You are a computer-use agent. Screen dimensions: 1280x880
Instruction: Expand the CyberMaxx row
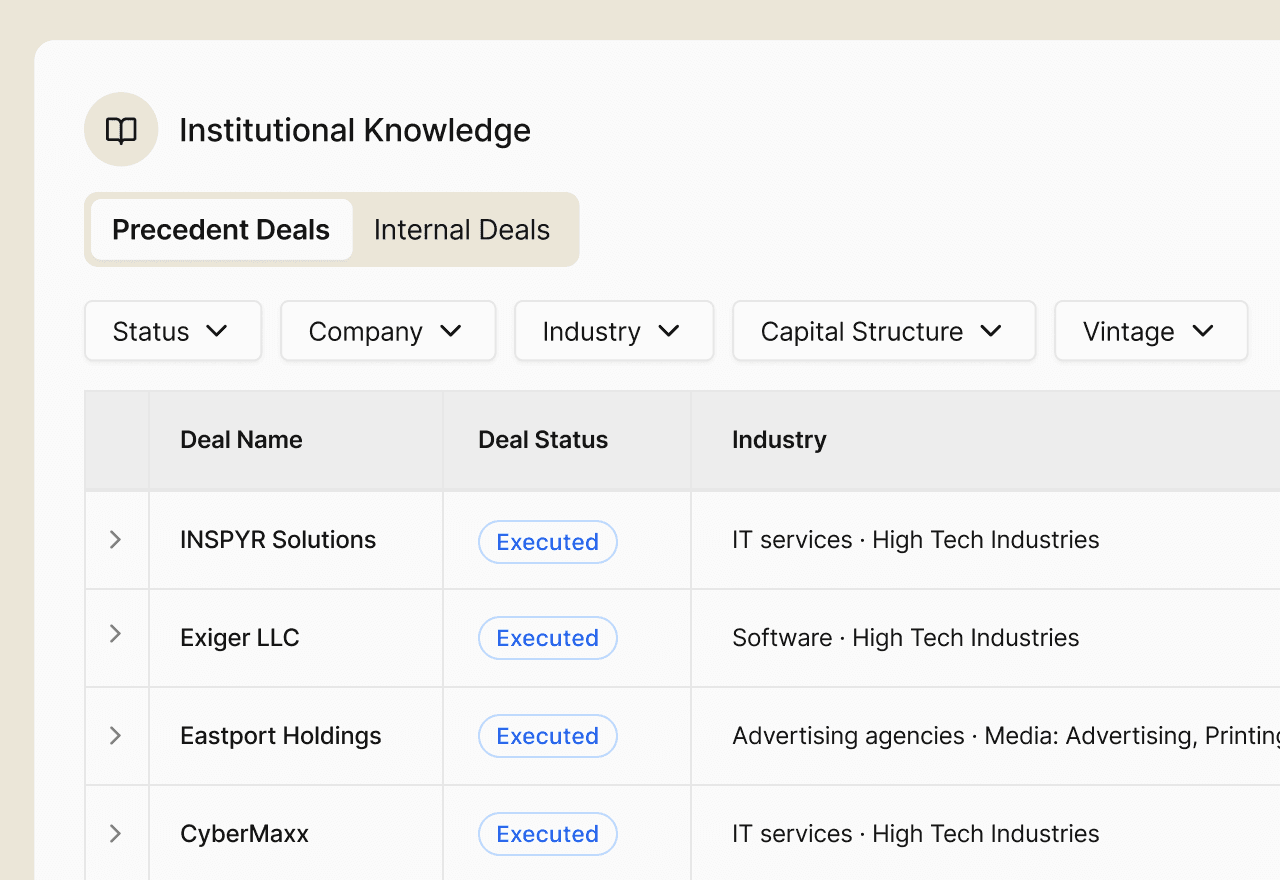[115, 834]
